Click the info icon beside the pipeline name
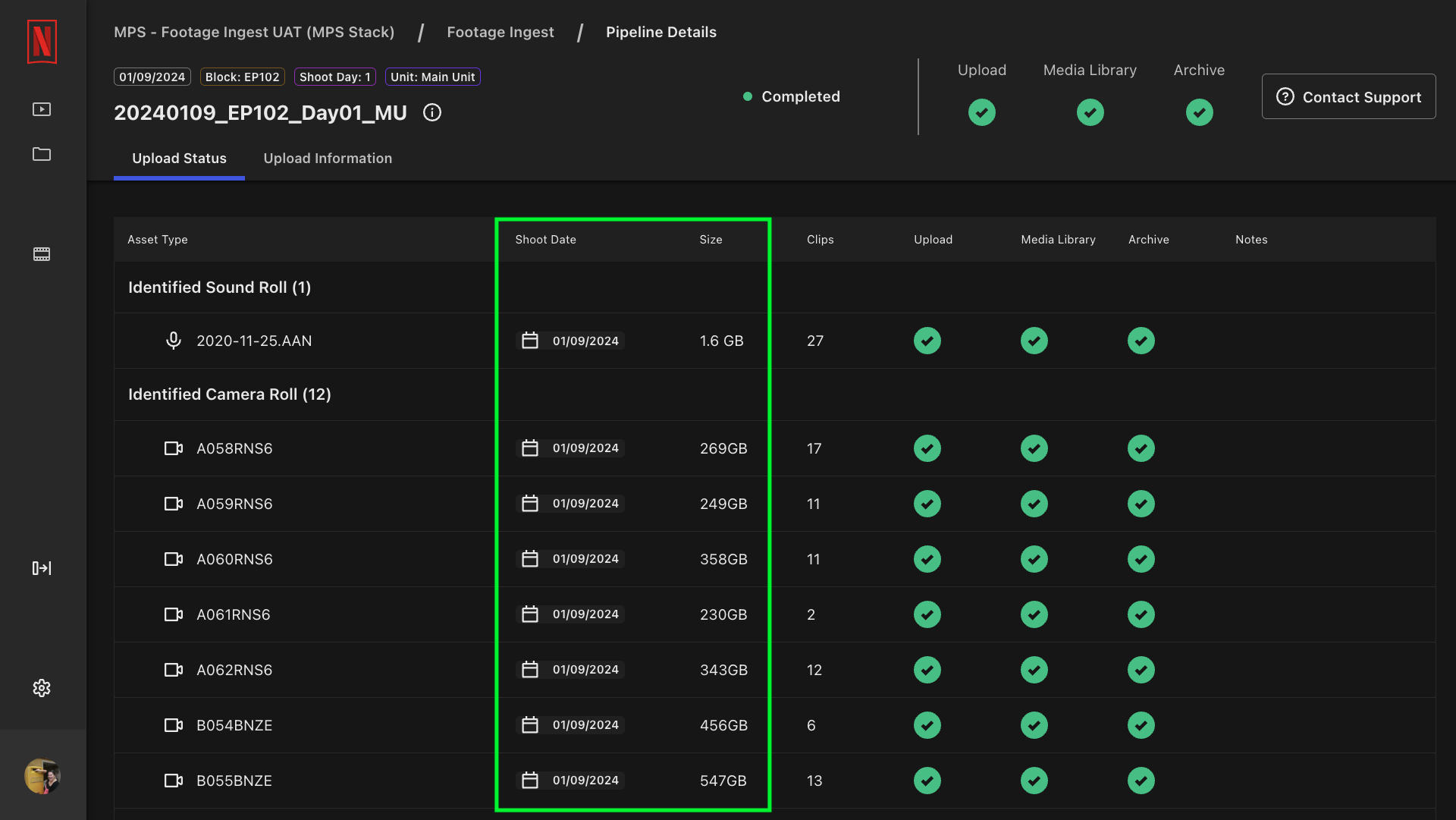This screenshot has height=820, width=1456. 432,113
